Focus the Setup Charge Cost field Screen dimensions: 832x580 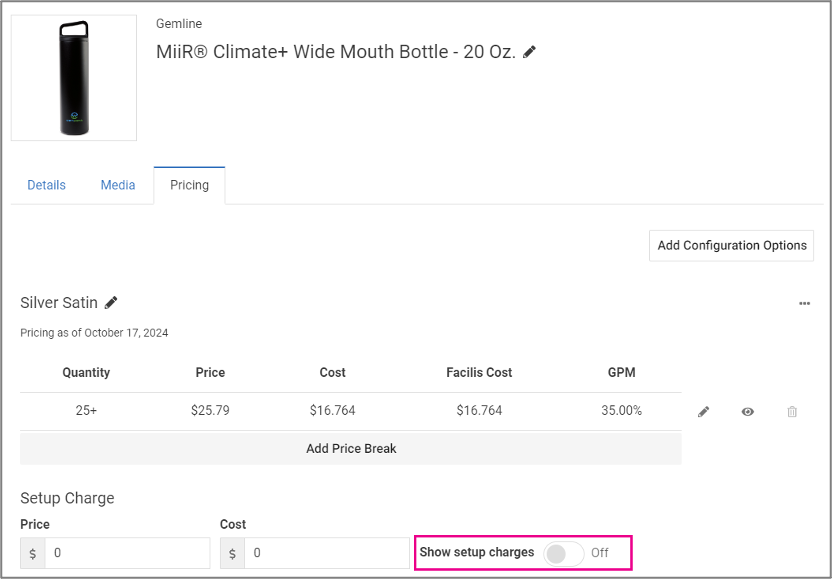327,553
